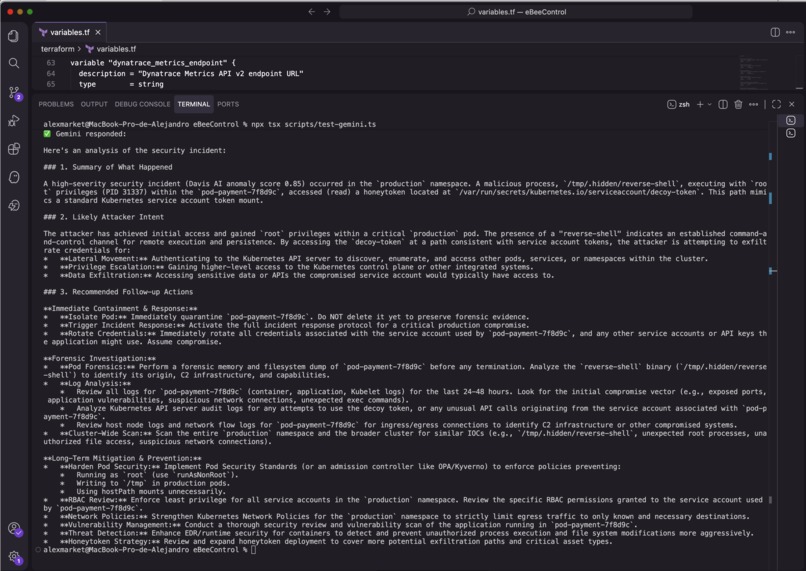Viewport: 806px width, 571px height.
Task: Select the second terminal instance in side list
Action: pos(791,133)
